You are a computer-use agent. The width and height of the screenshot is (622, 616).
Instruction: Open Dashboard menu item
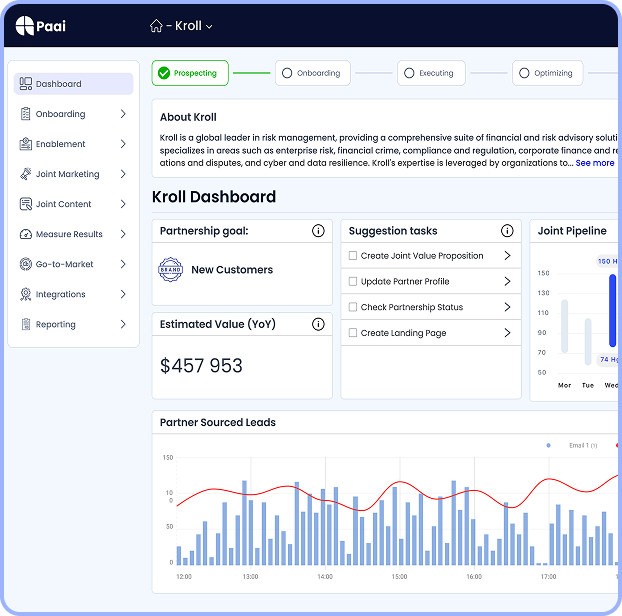coord(73,84)
